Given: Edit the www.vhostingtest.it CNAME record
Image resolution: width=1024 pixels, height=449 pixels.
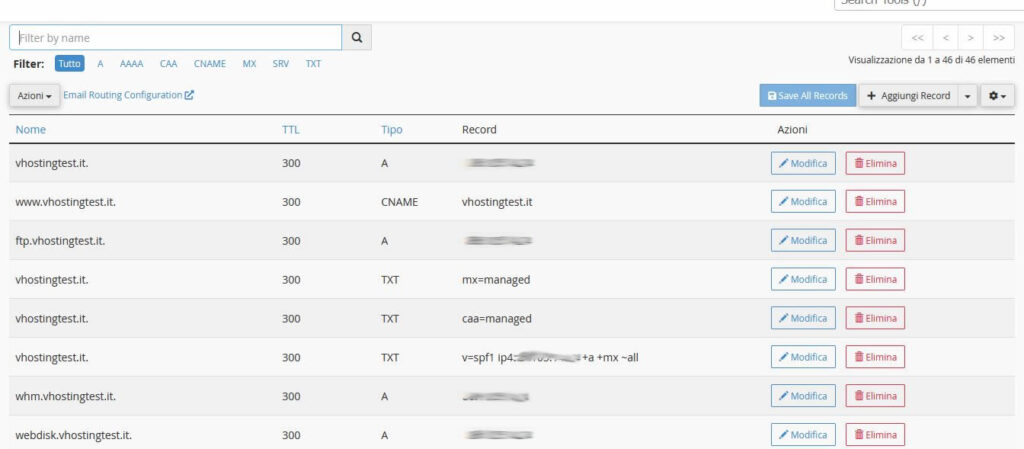Looking at the screenshot, I should coord(803,202).
